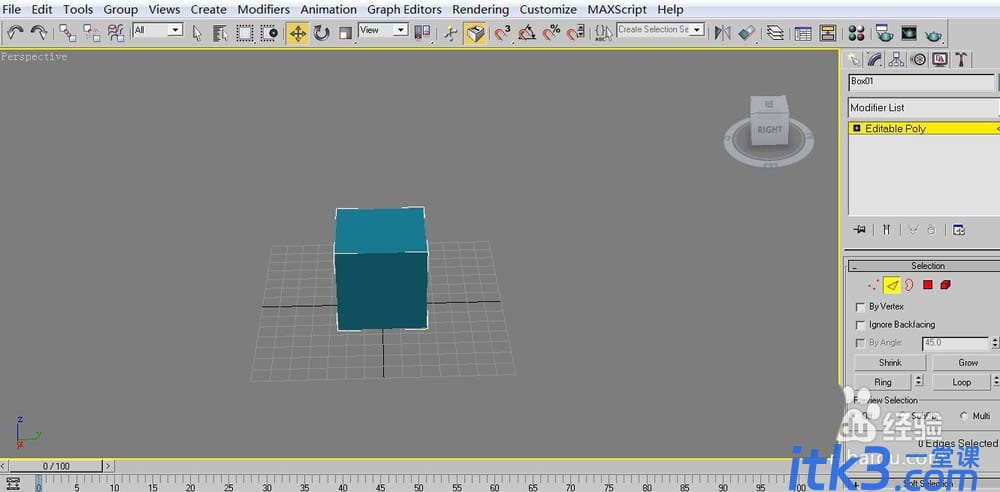Click the Shrink selection button
This screenshot has width=1000, height=492.
[x=890, y=362]
